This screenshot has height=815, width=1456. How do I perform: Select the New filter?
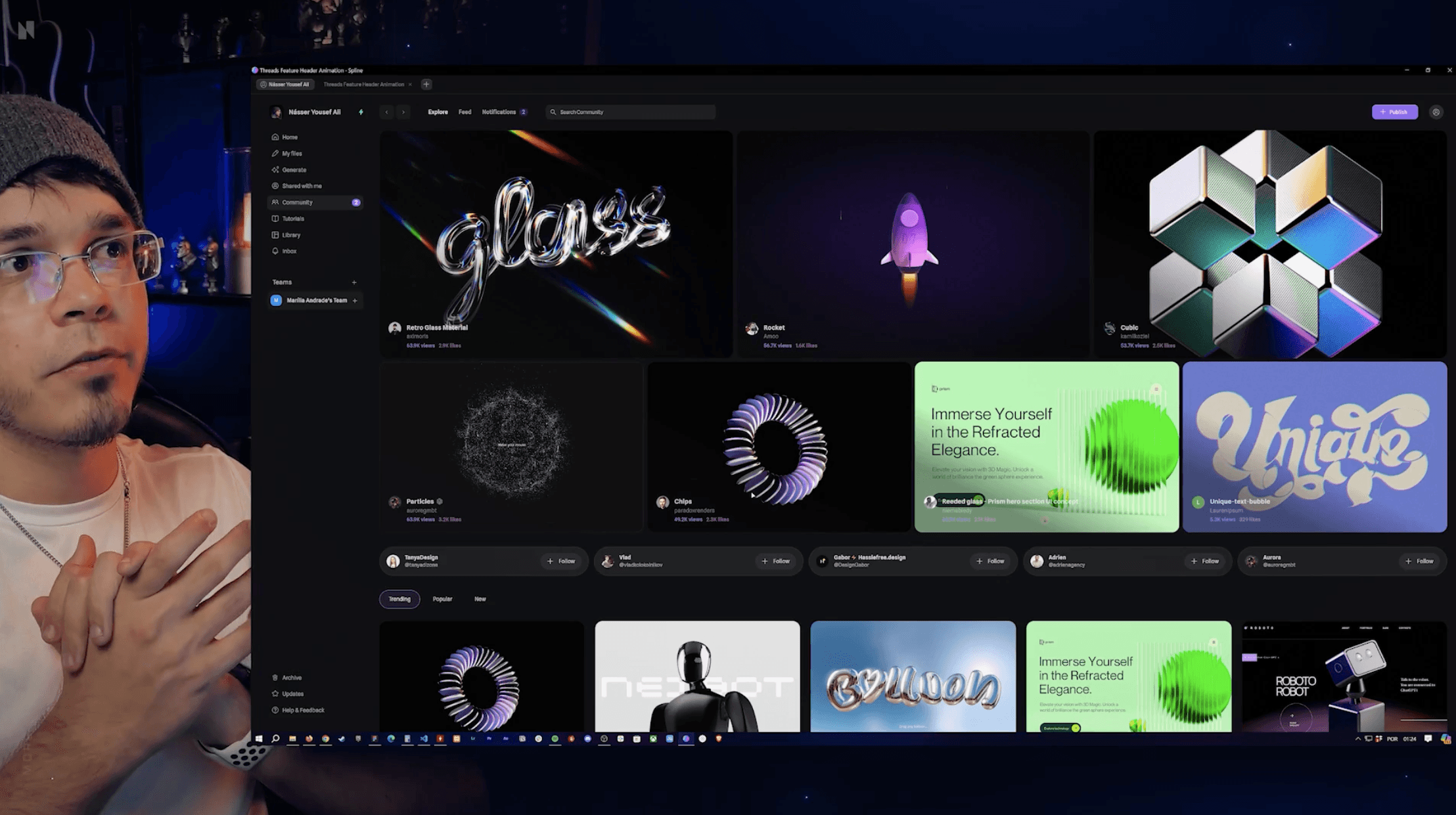480,599
